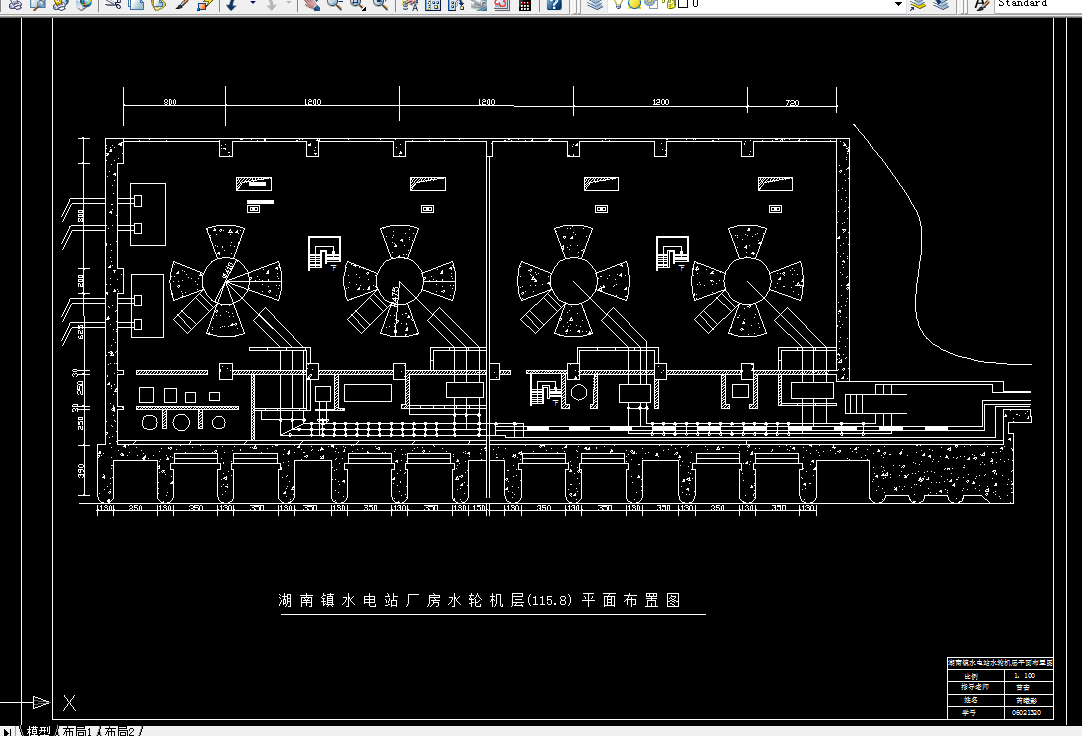Select the Match Properties brush tool
Viewport: 1082px width, 736px height.
(181, 5)
